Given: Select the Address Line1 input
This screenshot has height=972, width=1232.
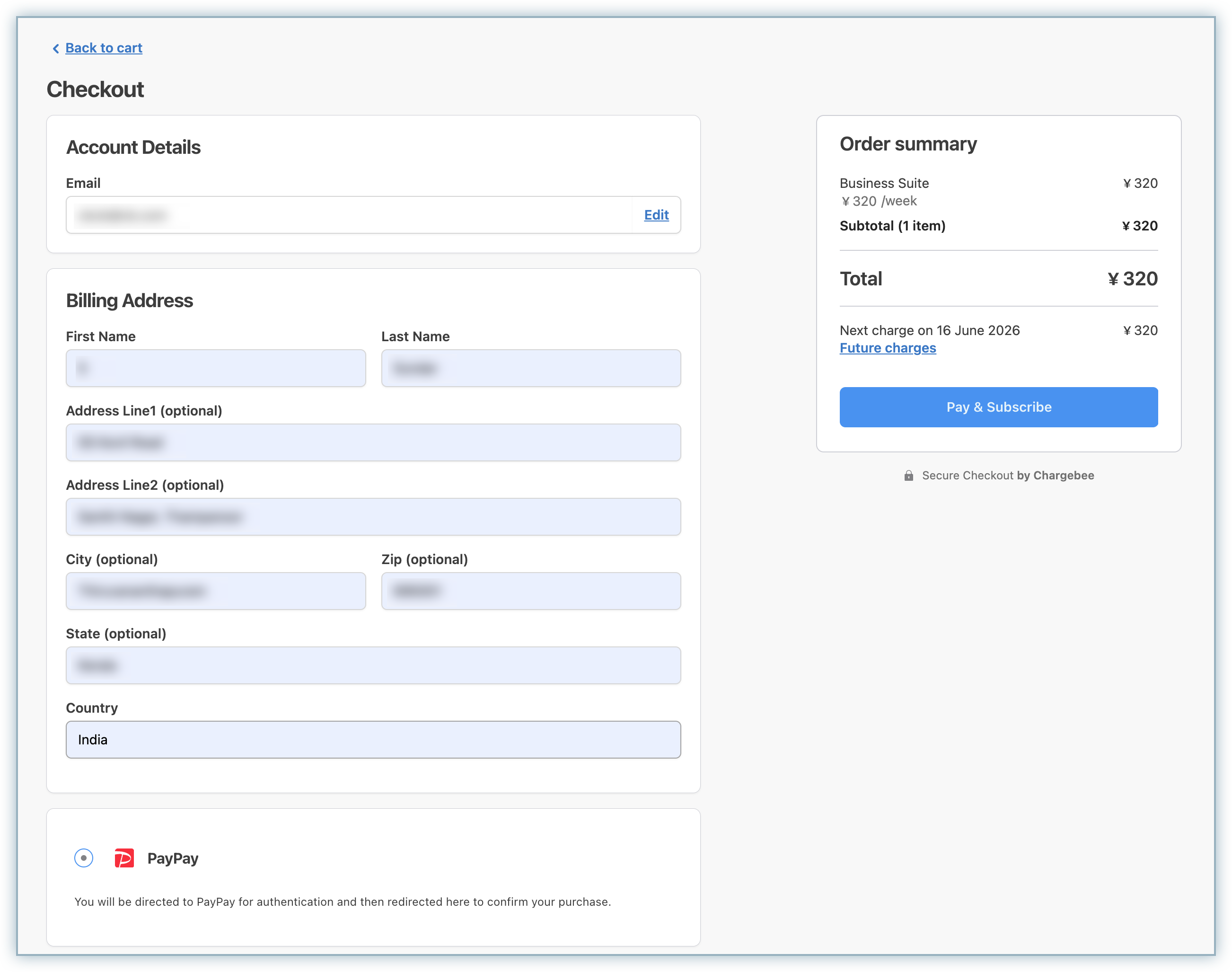Looking at the screenshot, I should [x=373, y=442].
